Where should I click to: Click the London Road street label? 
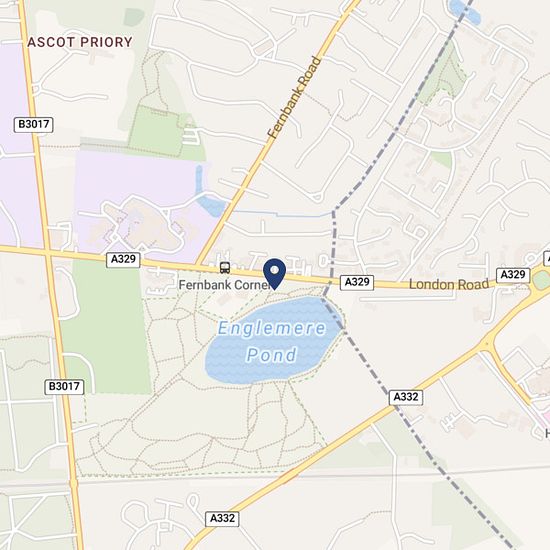449,284
